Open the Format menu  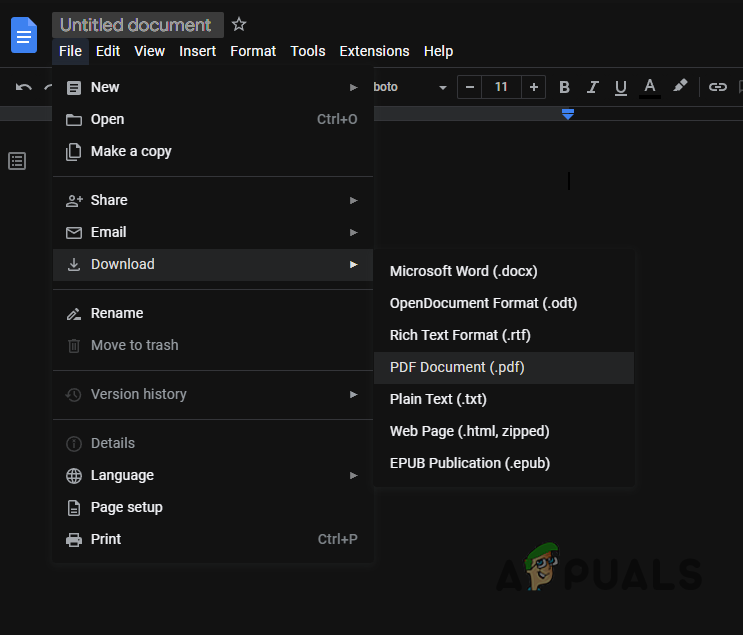pos(253,51)
